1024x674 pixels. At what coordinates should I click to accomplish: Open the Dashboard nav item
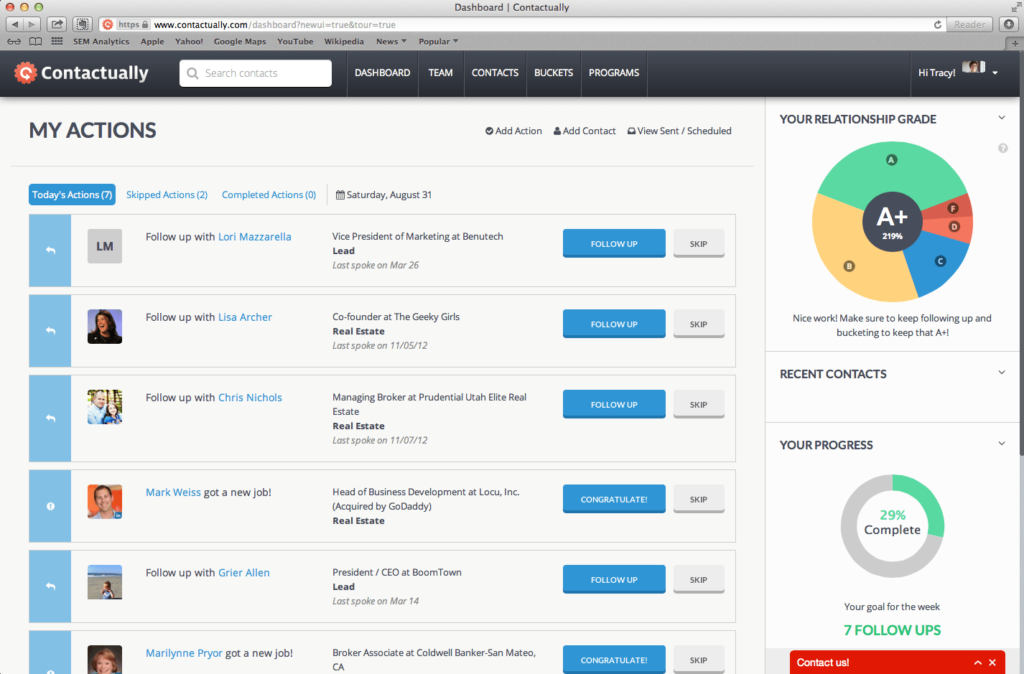[x=382, y=72]
